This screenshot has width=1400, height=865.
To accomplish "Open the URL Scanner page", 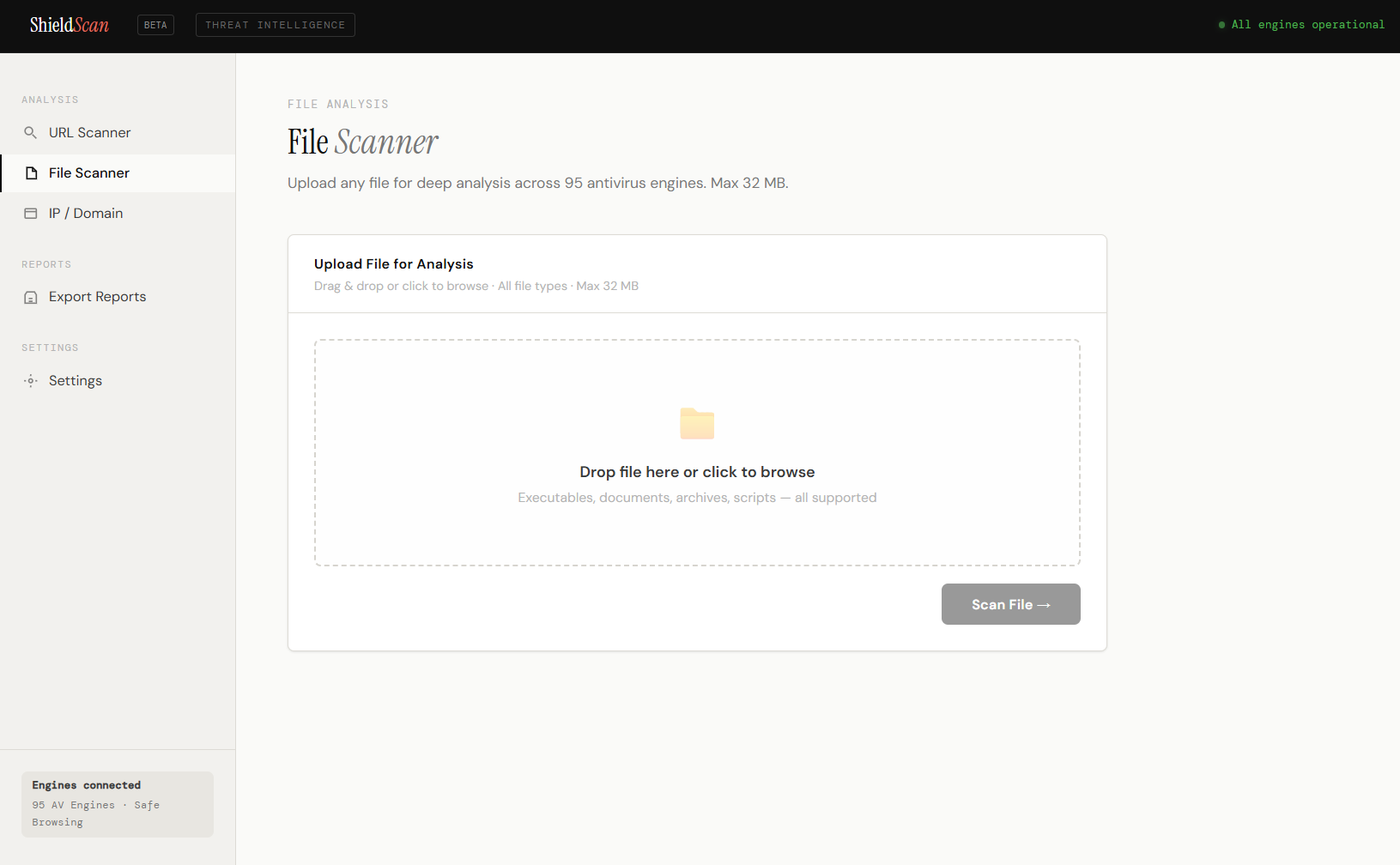I will (x=118, y=133).
